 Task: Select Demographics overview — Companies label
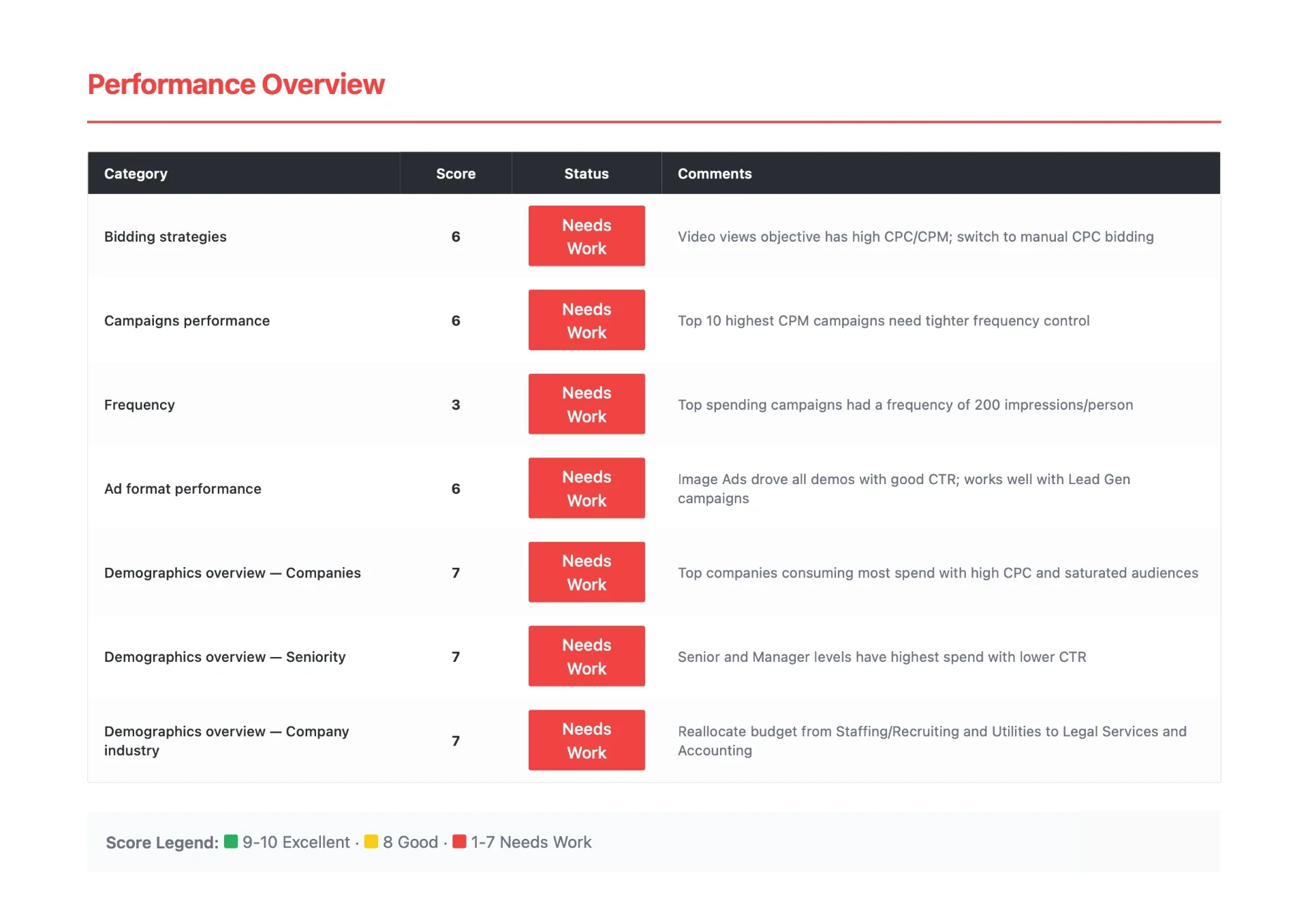tap(232, 573)
